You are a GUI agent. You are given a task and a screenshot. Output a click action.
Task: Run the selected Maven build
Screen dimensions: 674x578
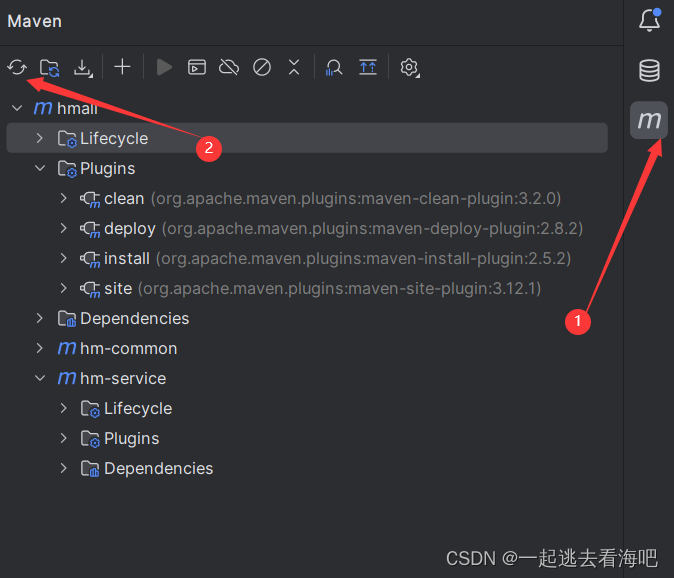(164, 67)
